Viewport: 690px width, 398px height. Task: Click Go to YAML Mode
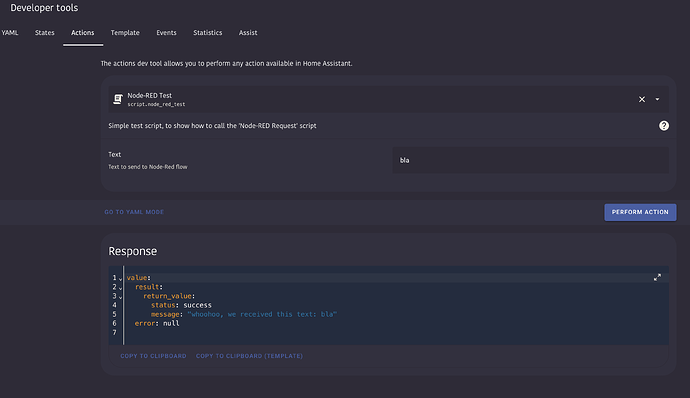point(134,212)
